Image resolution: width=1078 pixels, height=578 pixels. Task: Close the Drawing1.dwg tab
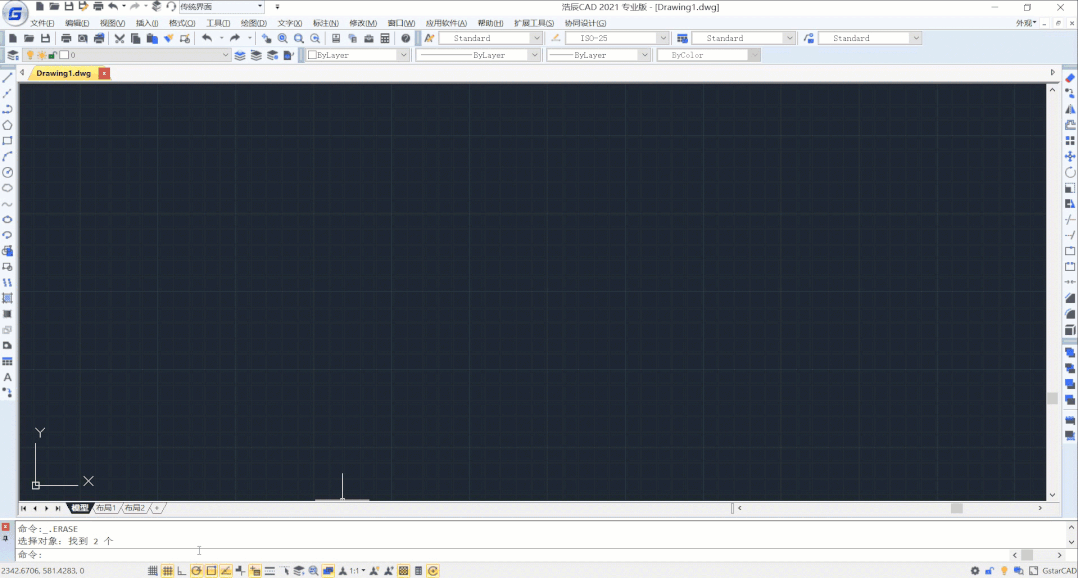click(x=104, y=73)
